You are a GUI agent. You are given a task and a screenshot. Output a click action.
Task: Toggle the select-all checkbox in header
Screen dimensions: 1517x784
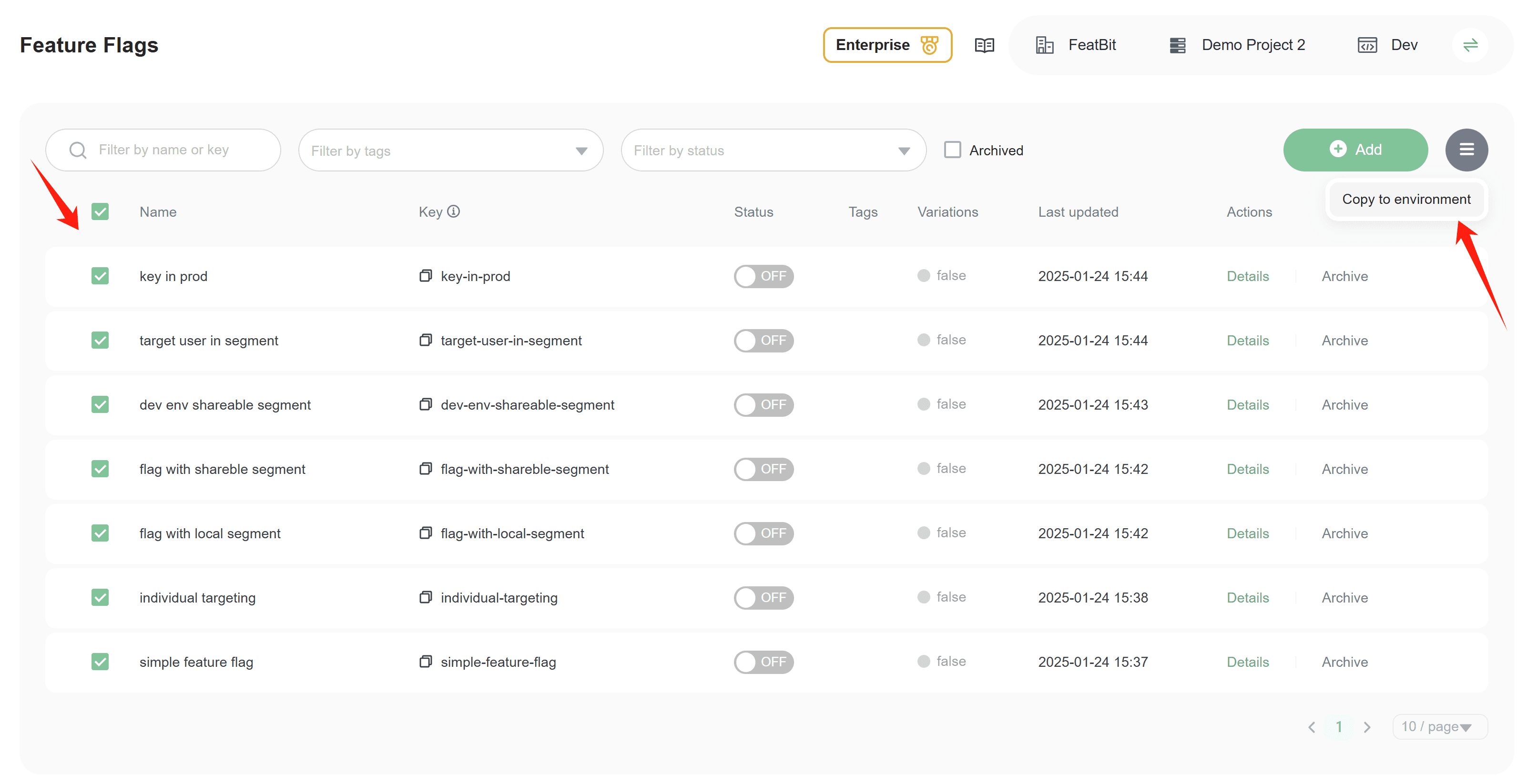[100, 211]
